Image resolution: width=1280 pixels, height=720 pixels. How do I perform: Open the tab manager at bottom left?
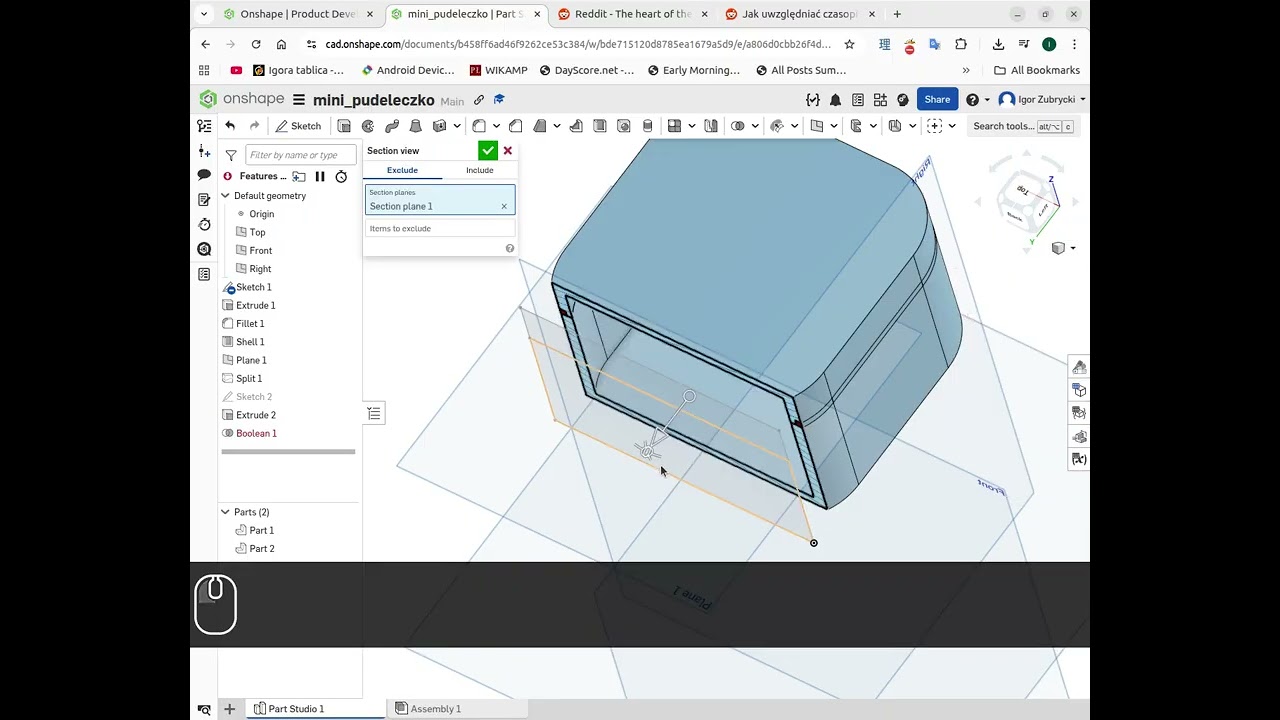[204, 709]
